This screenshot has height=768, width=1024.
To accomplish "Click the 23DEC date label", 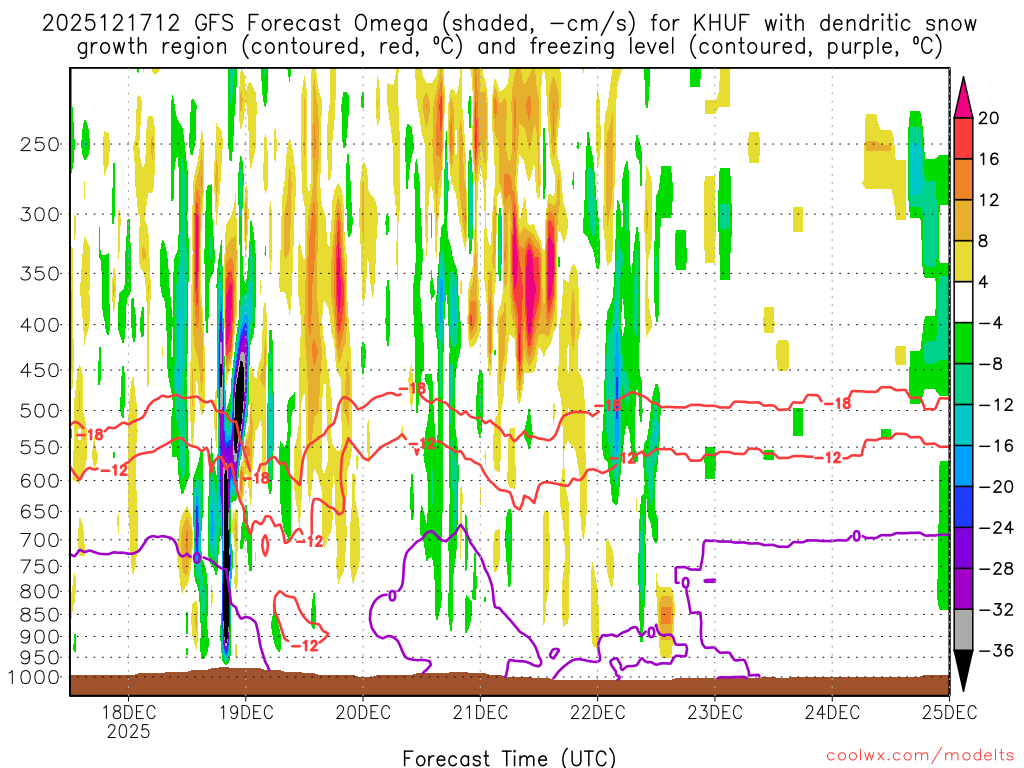I will coord(714,712).
